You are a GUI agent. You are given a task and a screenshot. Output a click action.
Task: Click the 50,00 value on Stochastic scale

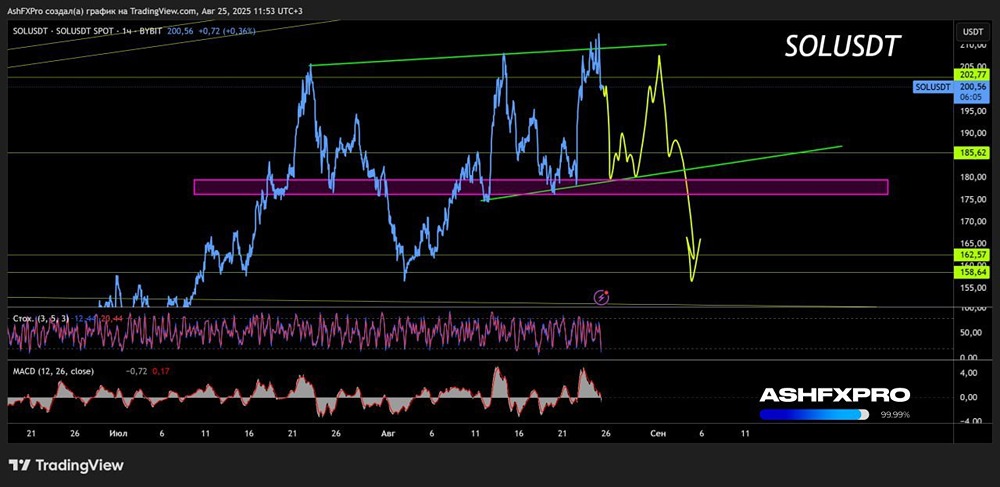click(973, 333)
